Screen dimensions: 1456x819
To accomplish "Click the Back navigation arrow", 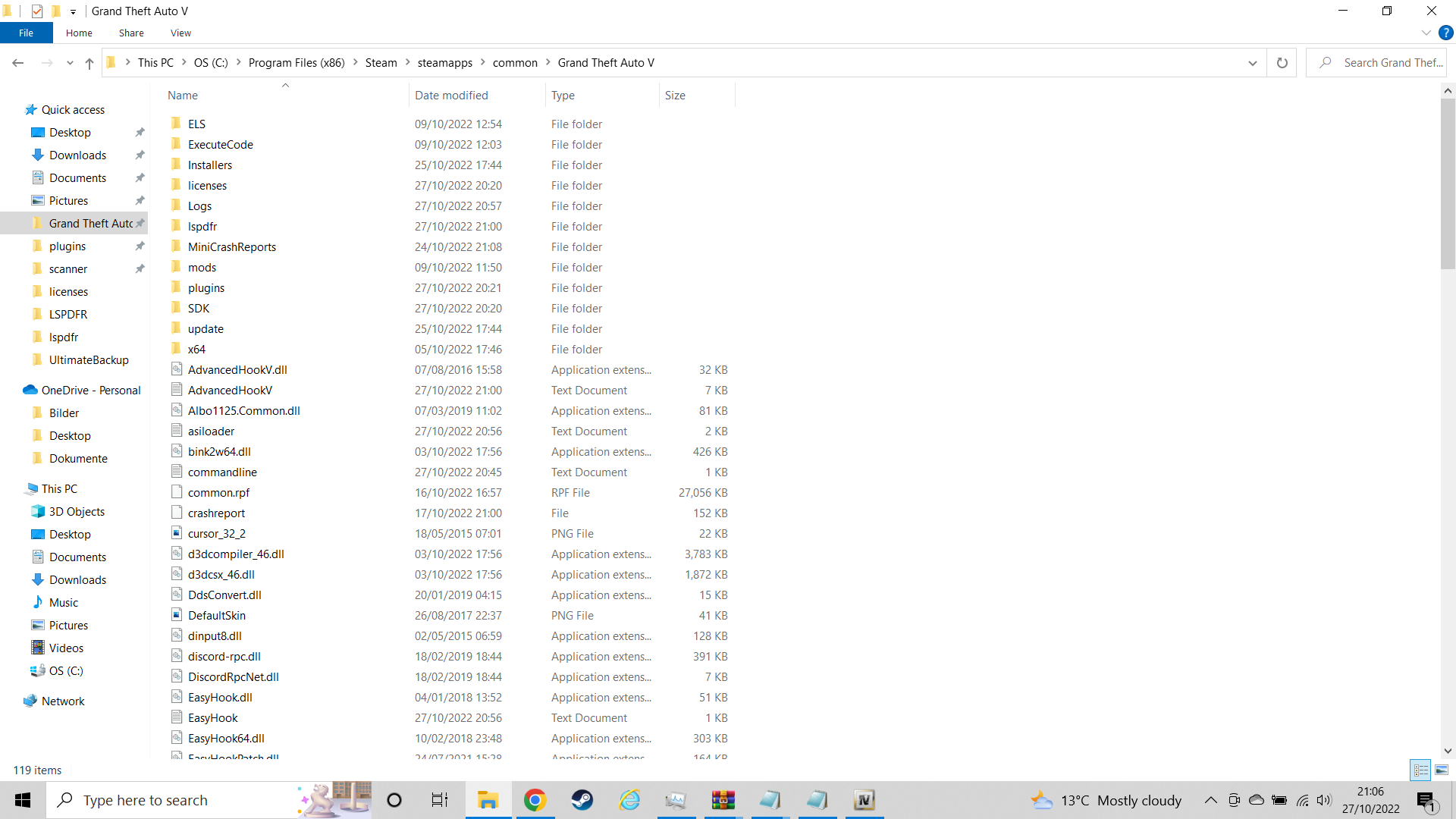I will (x=18, y=63).
